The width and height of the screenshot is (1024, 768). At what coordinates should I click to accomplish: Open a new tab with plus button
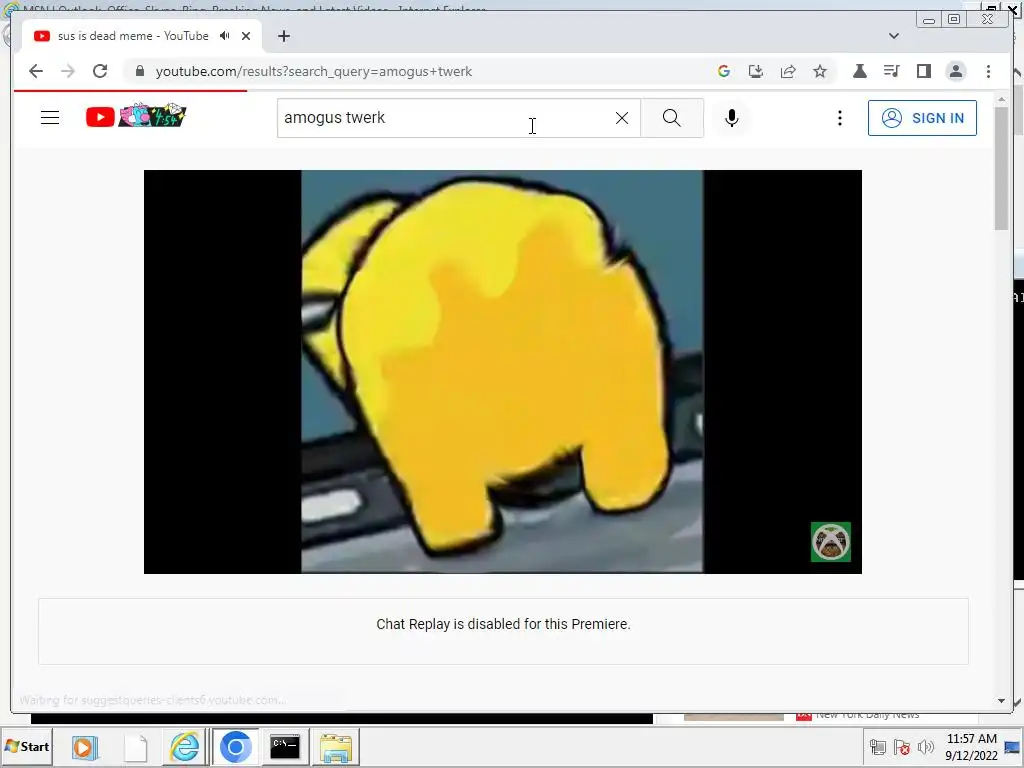pos(283,36)
